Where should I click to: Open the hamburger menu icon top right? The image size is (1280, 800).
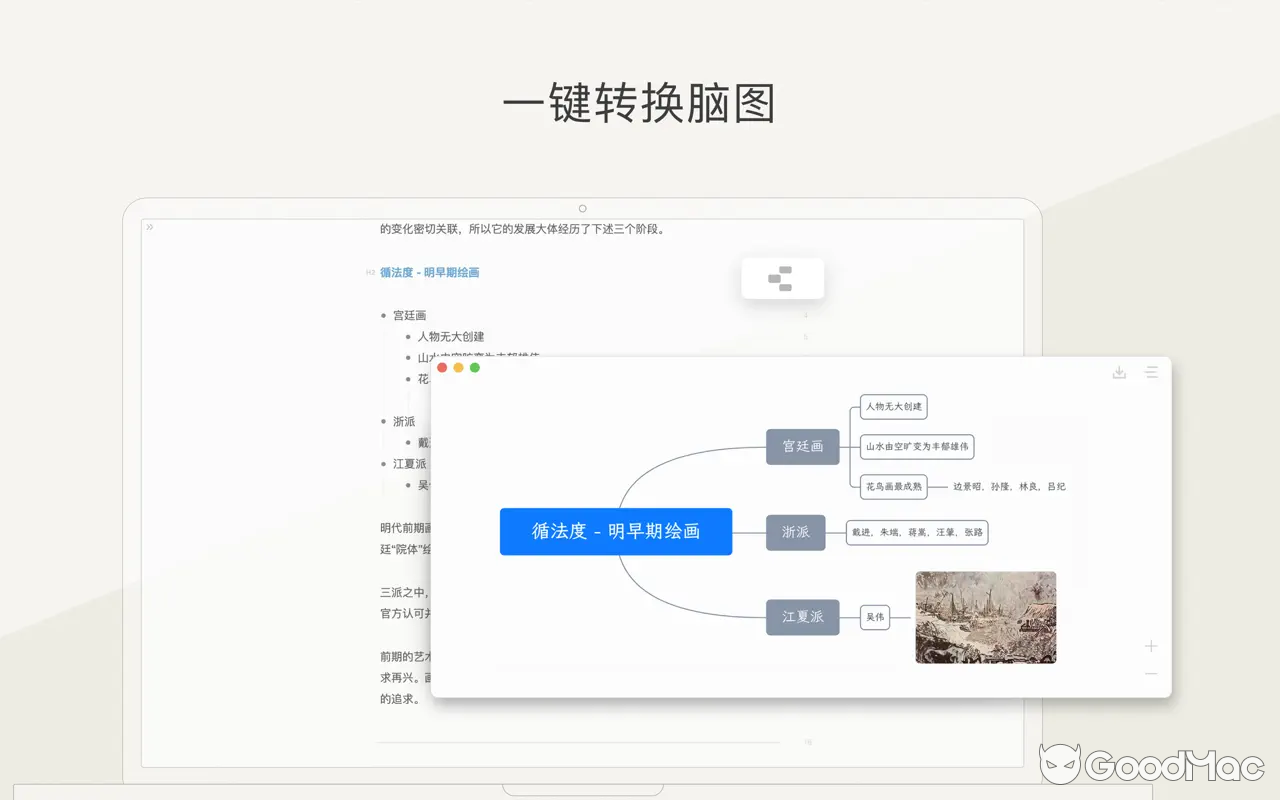1152,371
